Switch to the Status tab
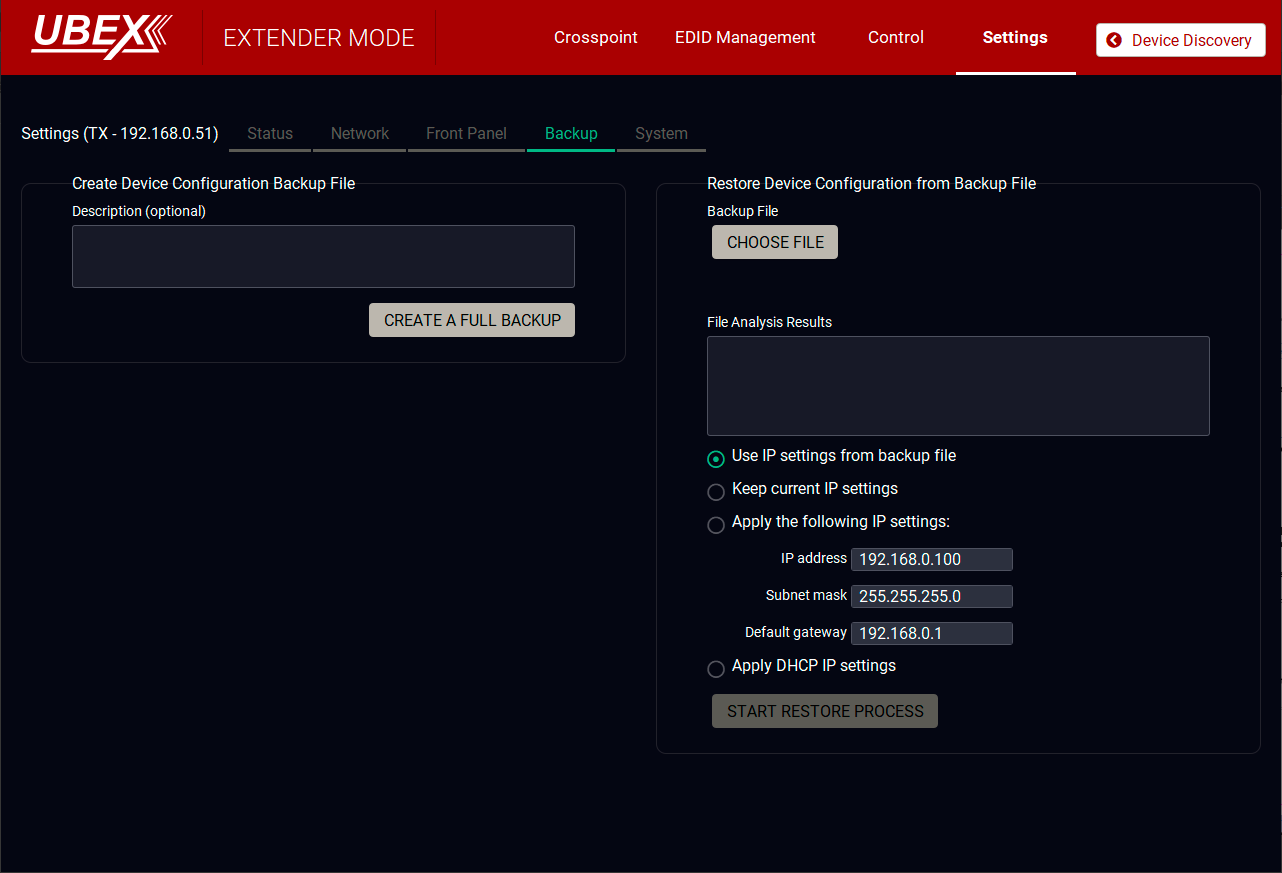Viewport: 1282px width, 873px height. tap(270, 134)
